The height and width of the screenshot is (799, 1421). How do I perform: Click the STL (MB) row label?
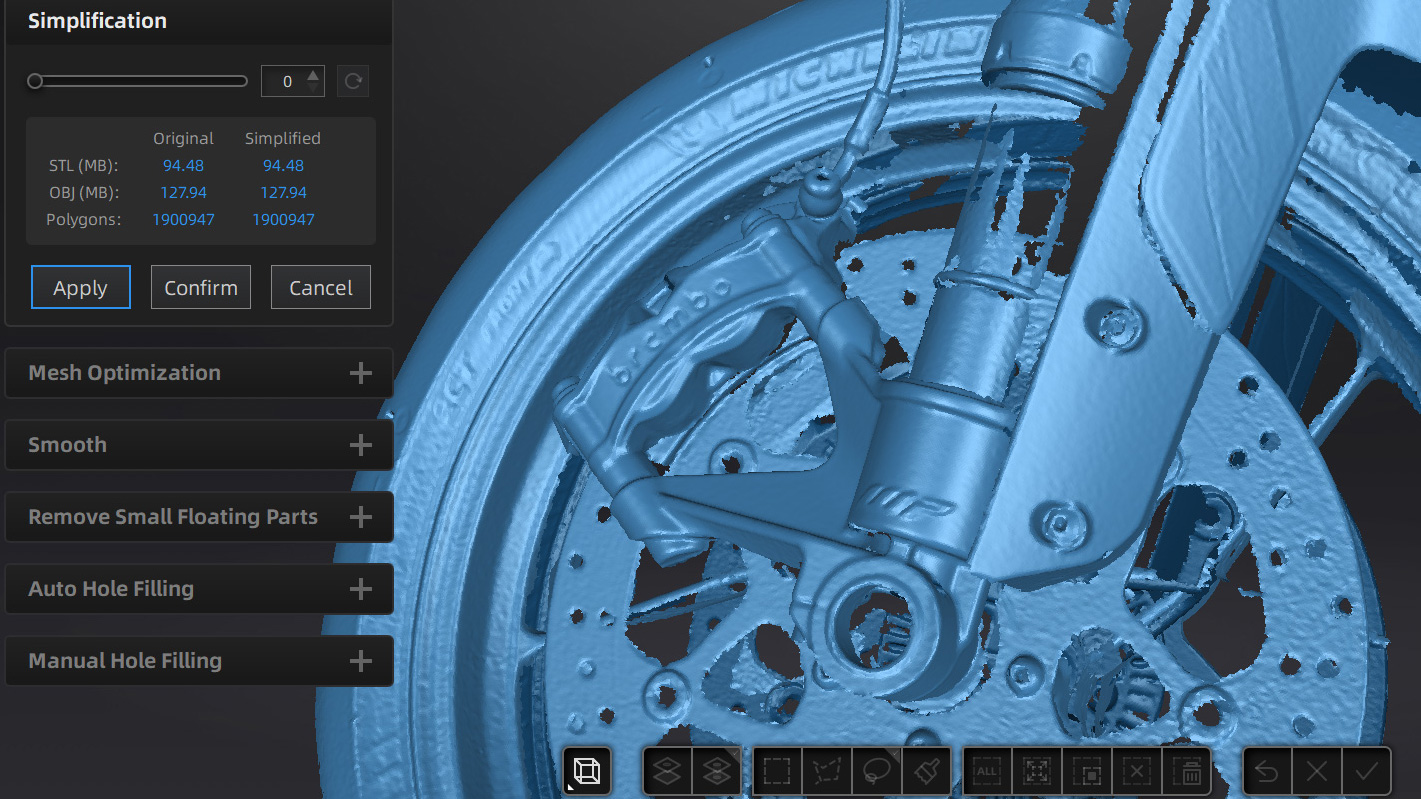84,165
